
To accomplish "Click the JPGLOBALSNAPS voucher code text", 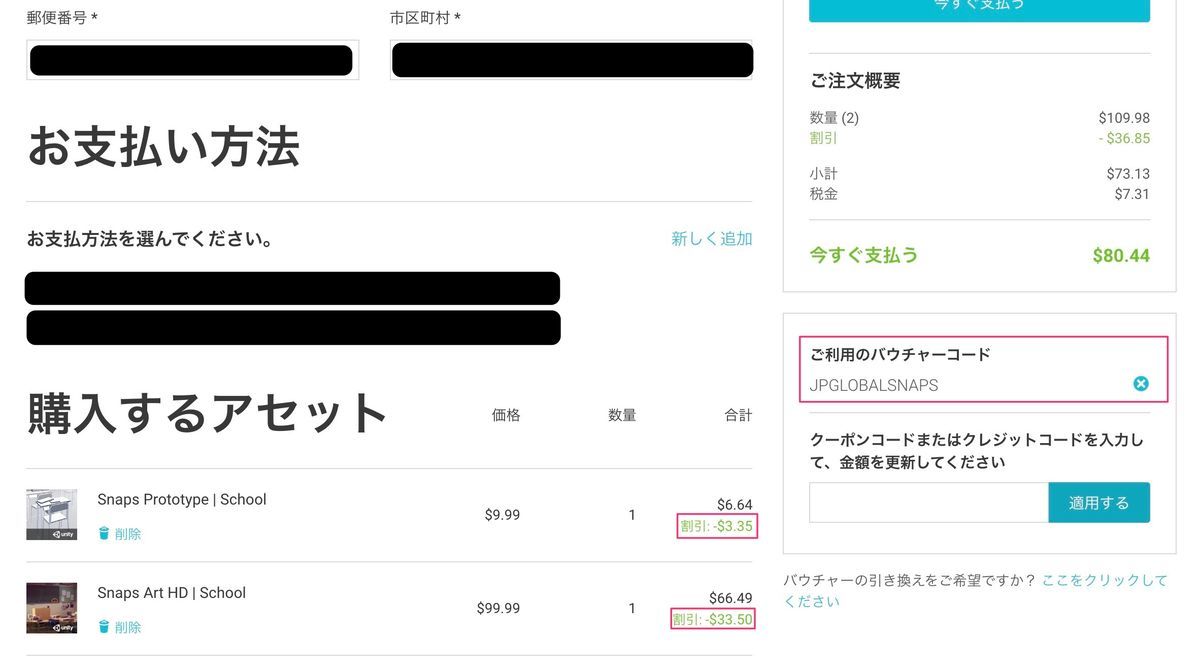I will click(874, 385).
